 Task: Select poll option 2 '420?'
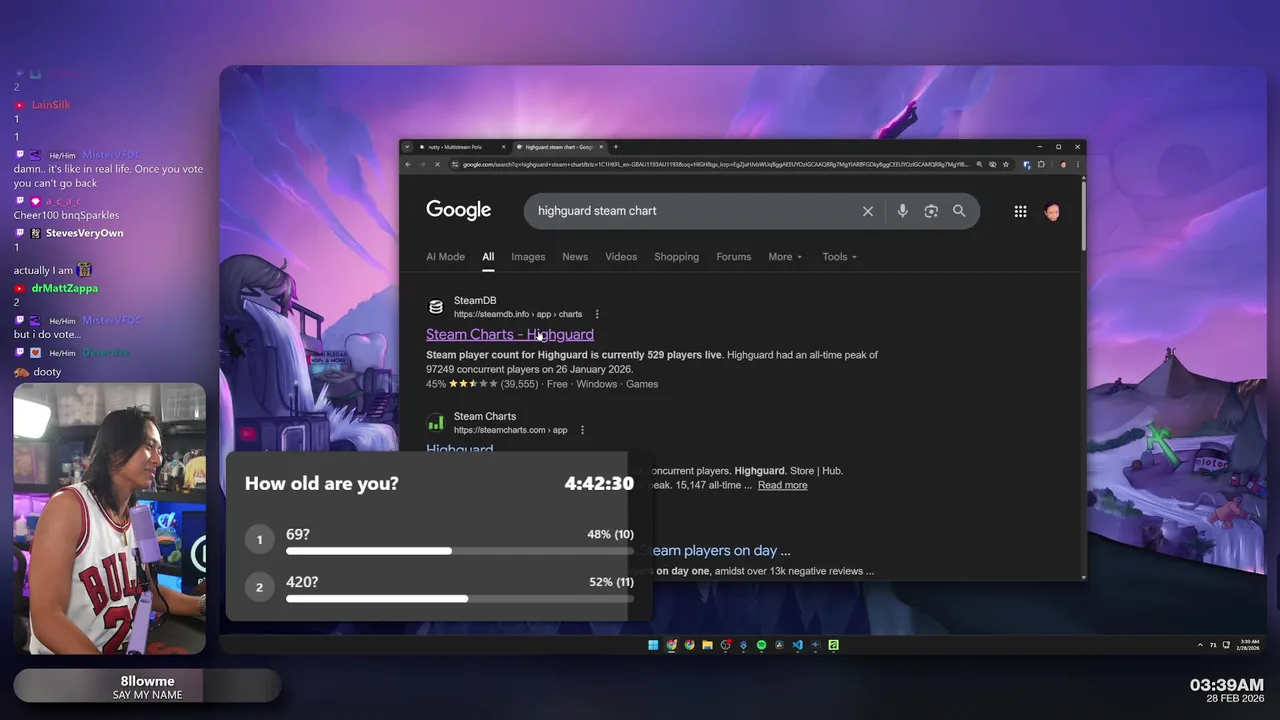[x=440, y=587]
